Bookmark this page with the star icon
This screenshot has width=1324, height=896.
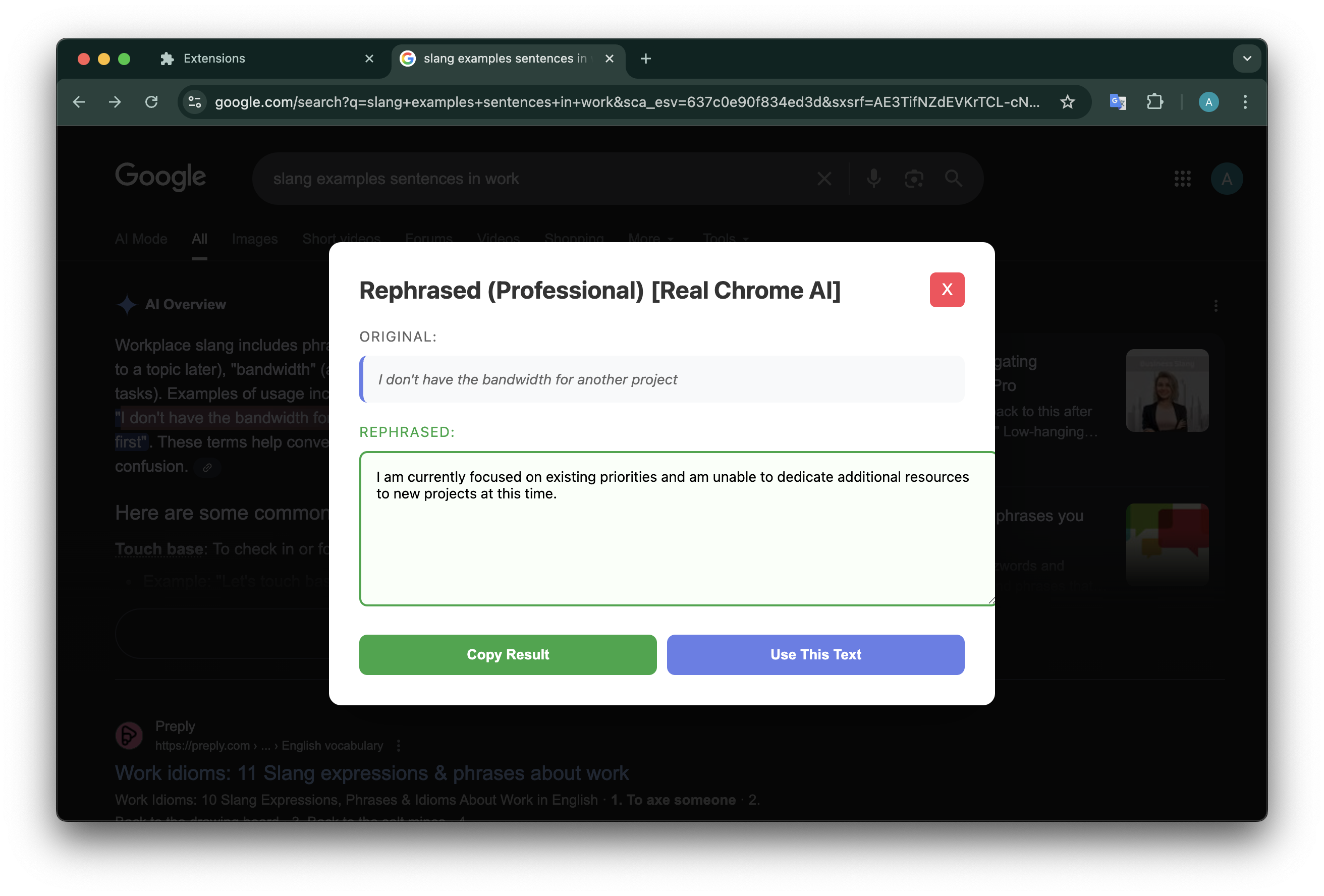coord(1067,102)
